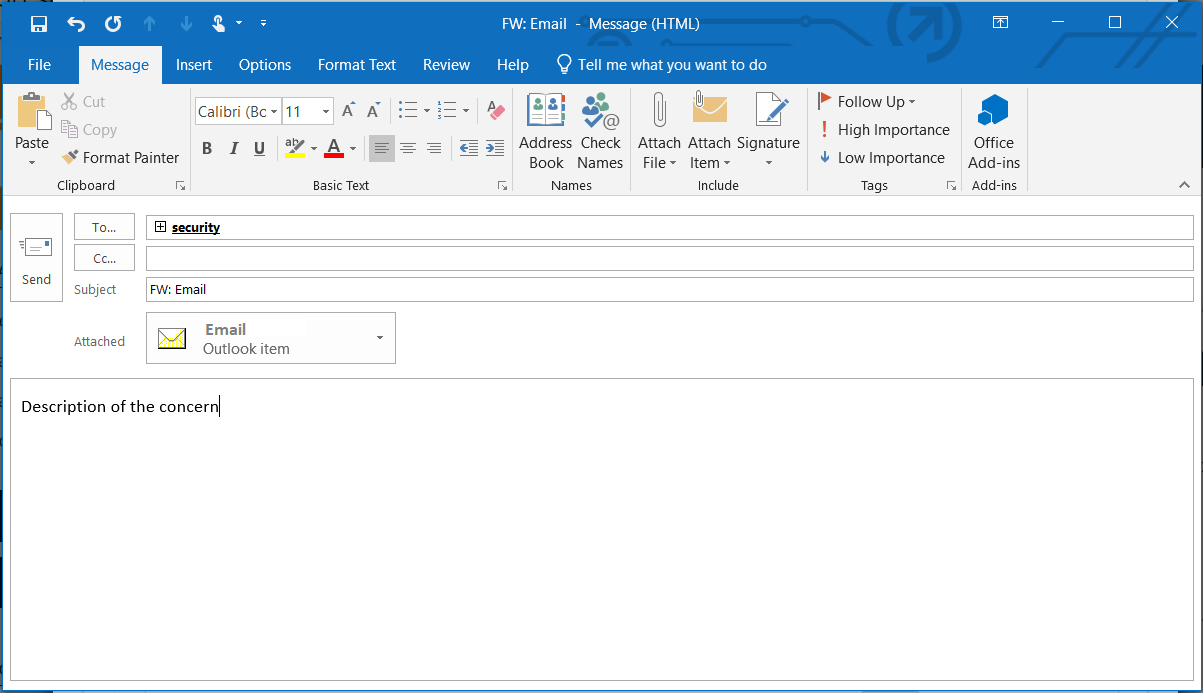
Task: Toggle Low Importance for this message
Action: (881, 158)
